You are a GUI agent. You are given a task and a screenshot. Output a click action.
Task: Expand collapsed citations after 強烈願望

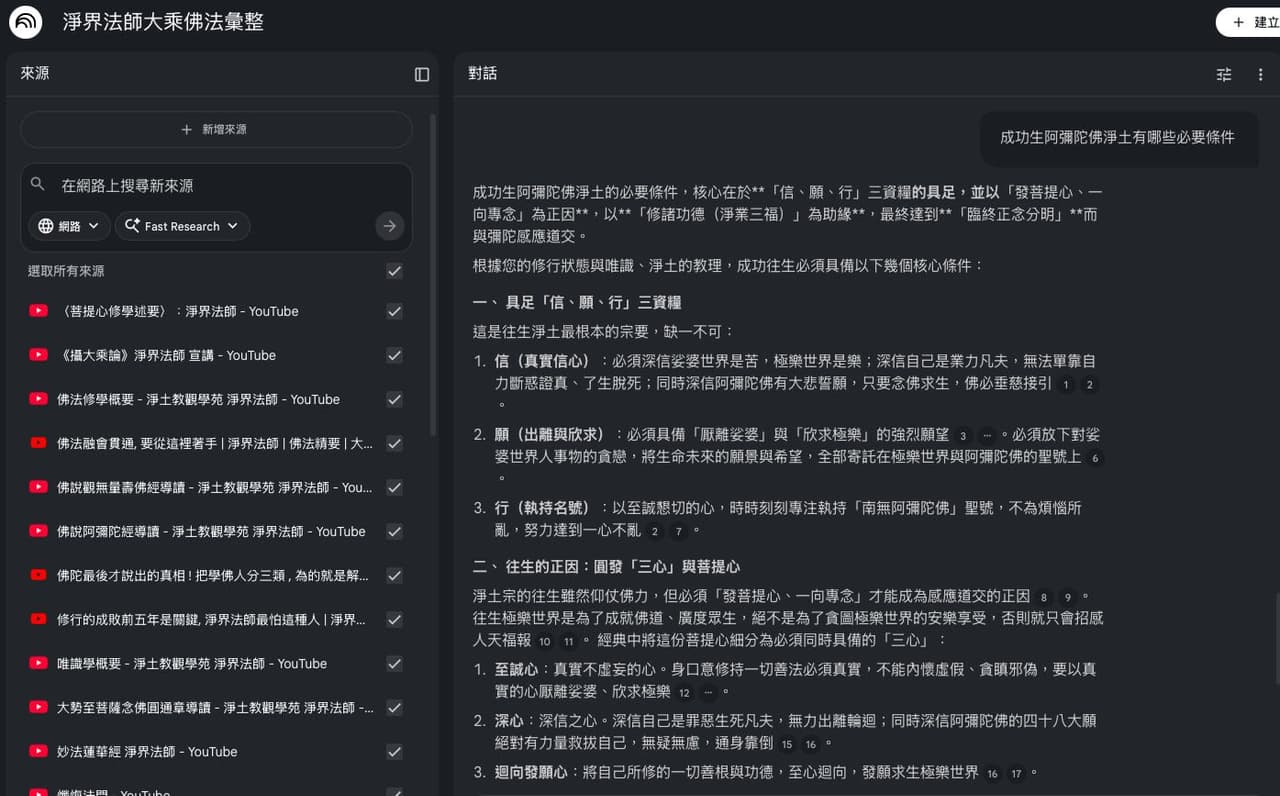[x=988, y=435]
